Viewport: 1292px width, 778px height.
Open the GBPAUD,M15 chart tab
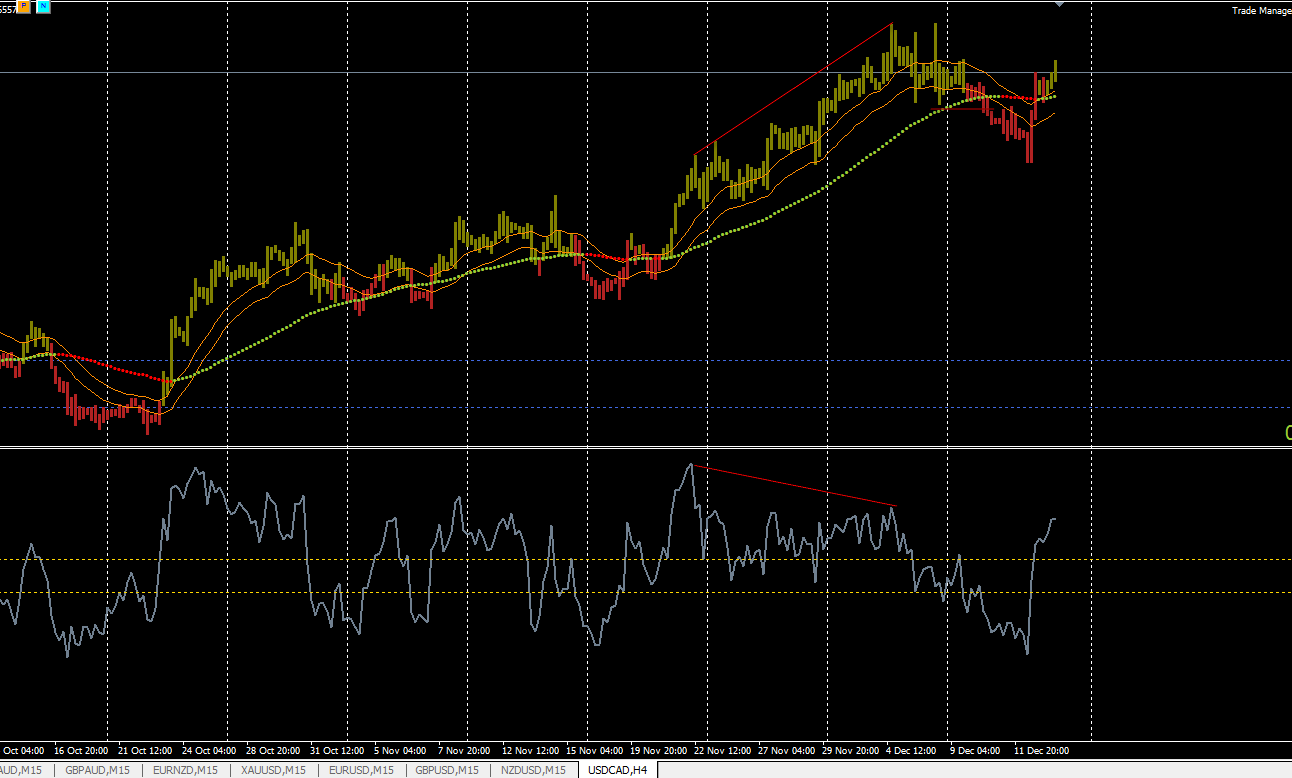[x=97, y=770]
